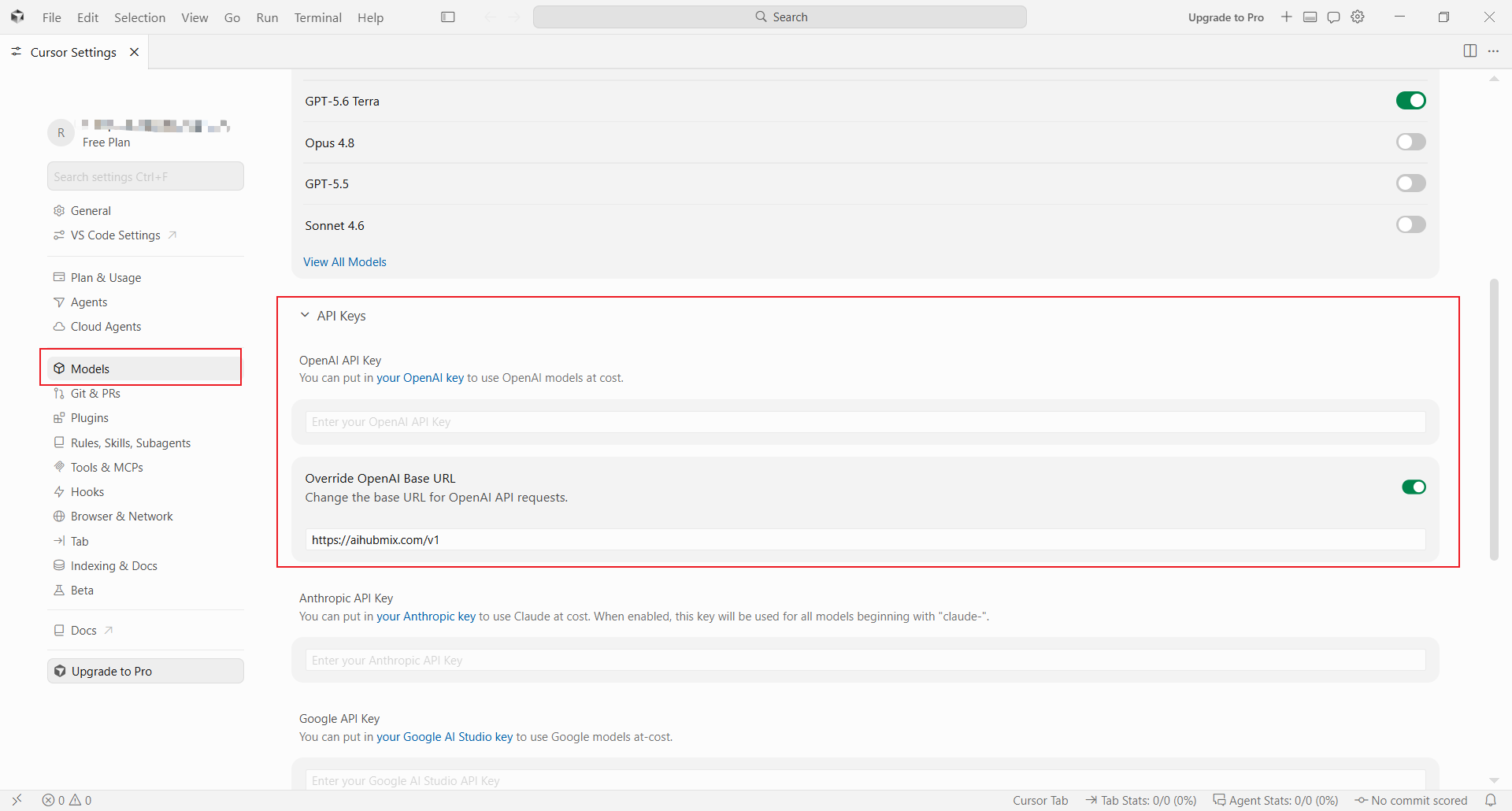Click the plus new-agent icon in title bar
Screen dimensions: 1512x811
click(x=1286, y=17)
